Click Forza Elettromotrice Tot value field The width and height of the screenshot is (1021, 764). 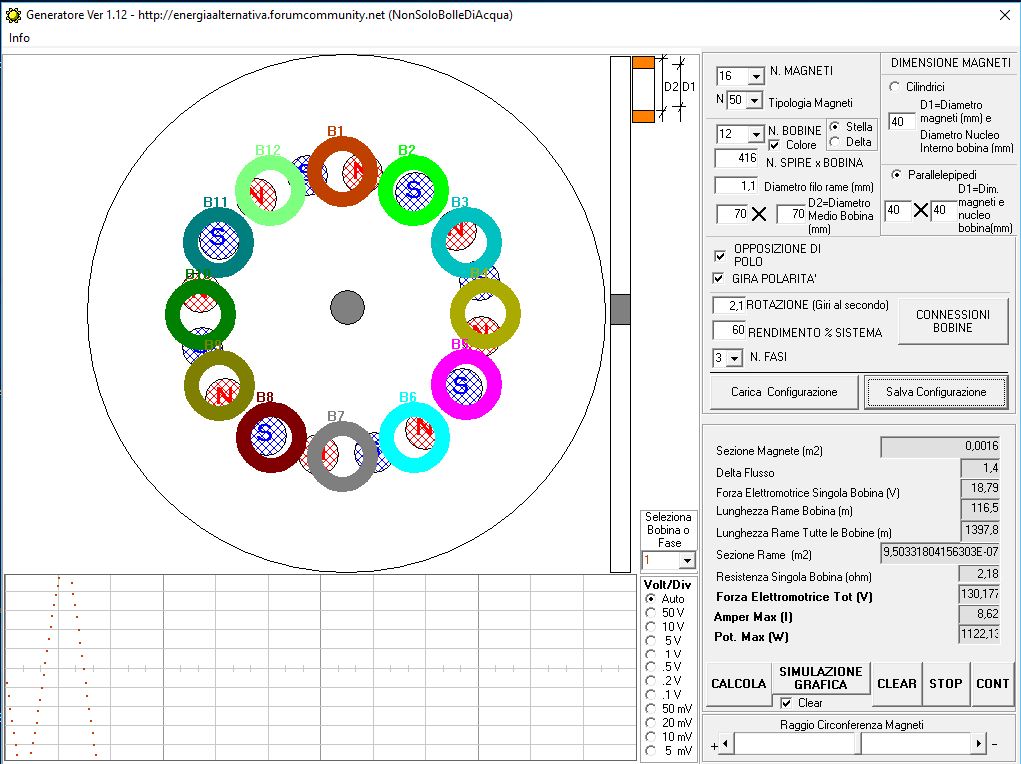[979, 594]
